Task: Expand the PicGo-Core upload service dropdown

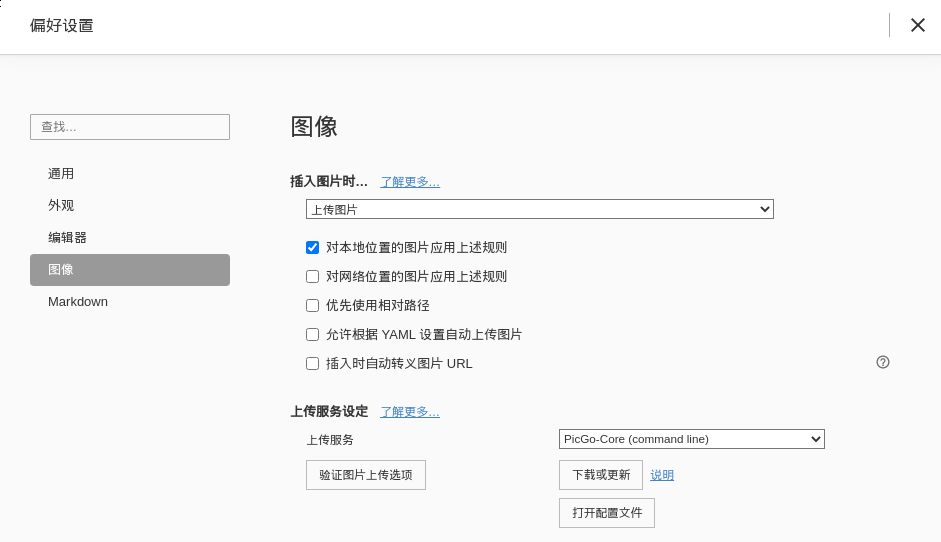Action: click(691, 439)
